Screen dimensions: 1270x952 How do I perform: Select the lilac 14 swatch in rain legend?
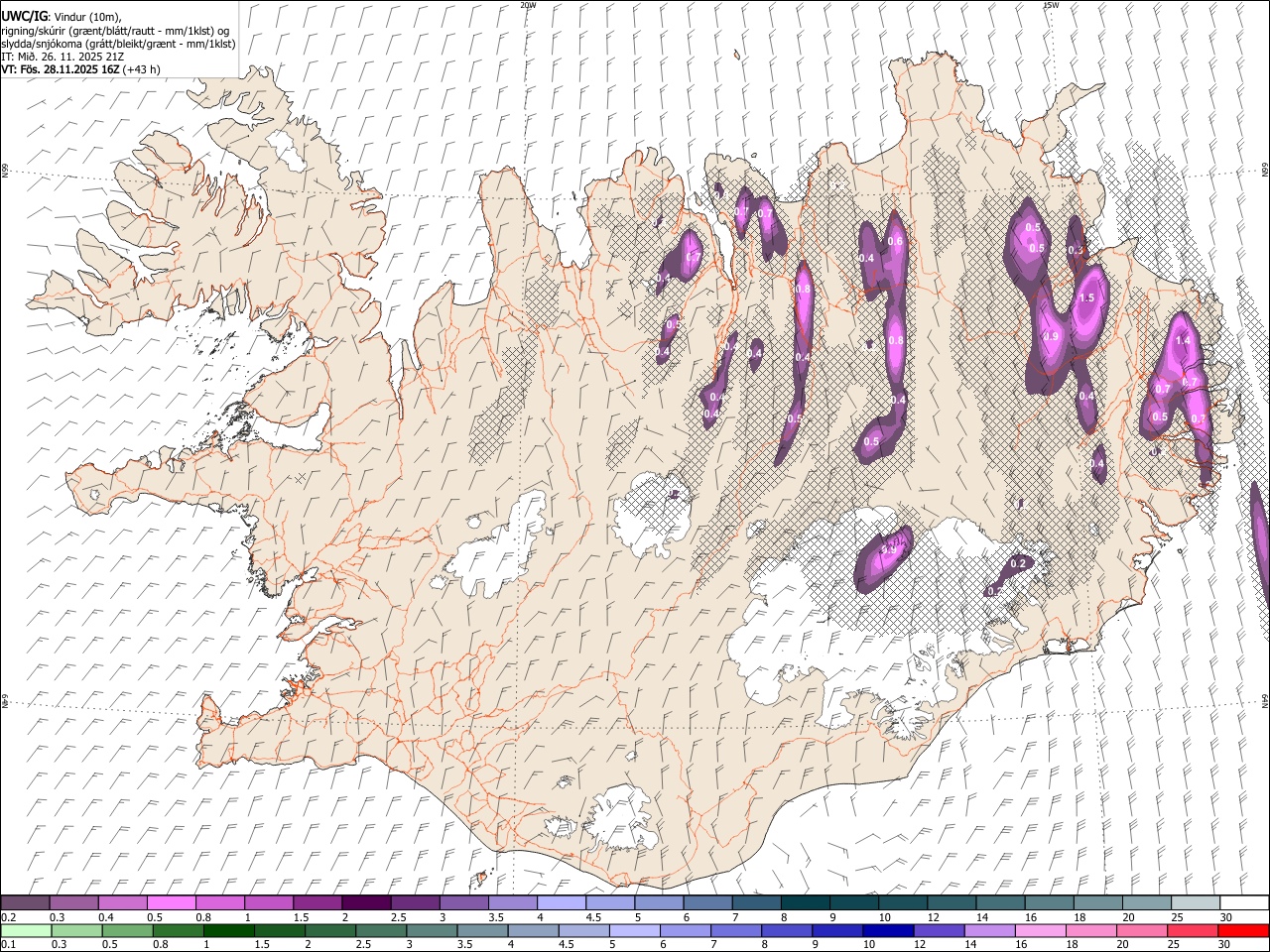point(988,930)
